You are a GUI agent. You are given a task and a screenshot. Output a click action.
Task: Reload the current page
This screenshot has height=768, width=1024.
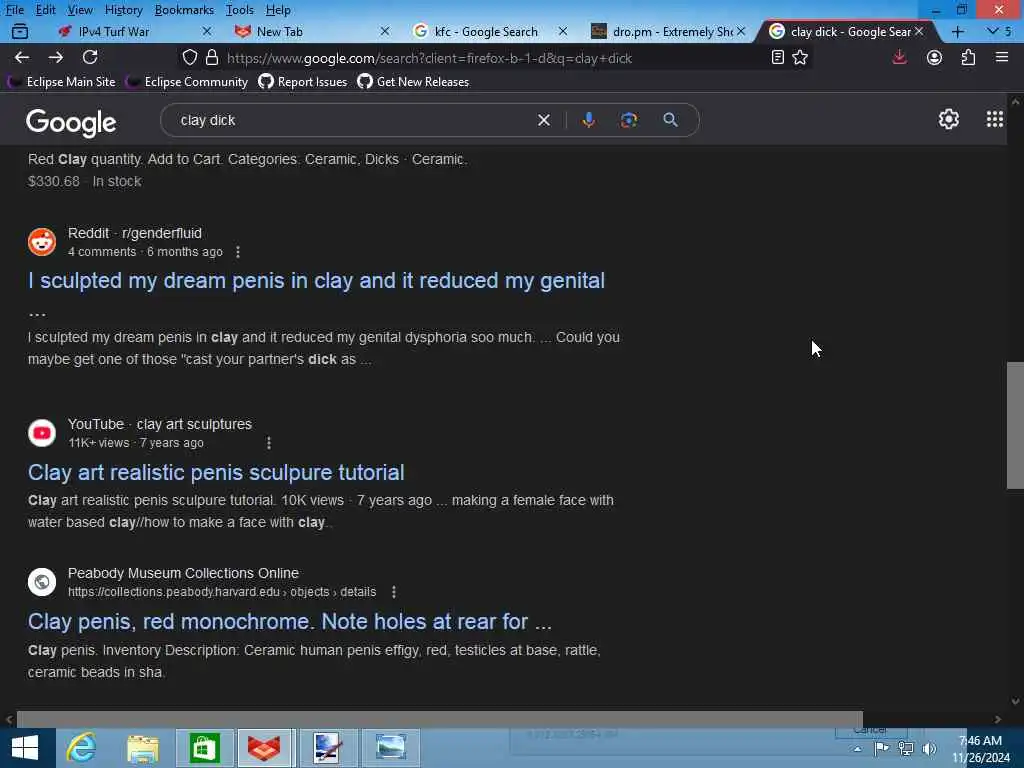(90, 57)
